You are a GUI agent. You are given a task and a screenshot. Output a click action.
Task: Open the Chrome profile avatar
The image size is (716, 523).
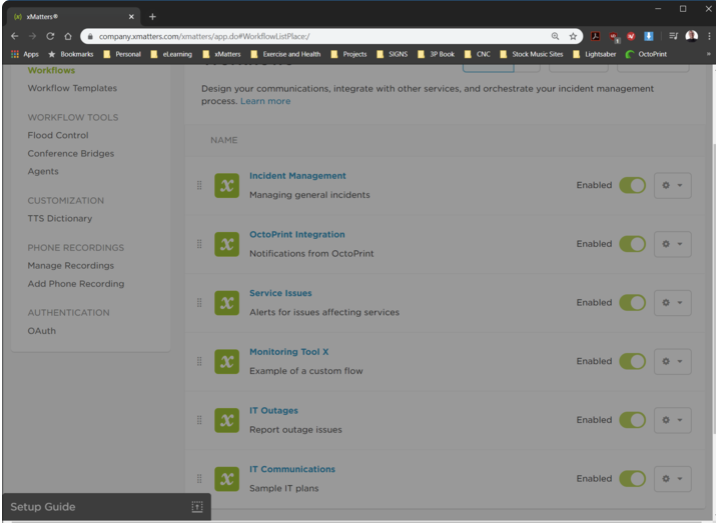tap(691, 36)
